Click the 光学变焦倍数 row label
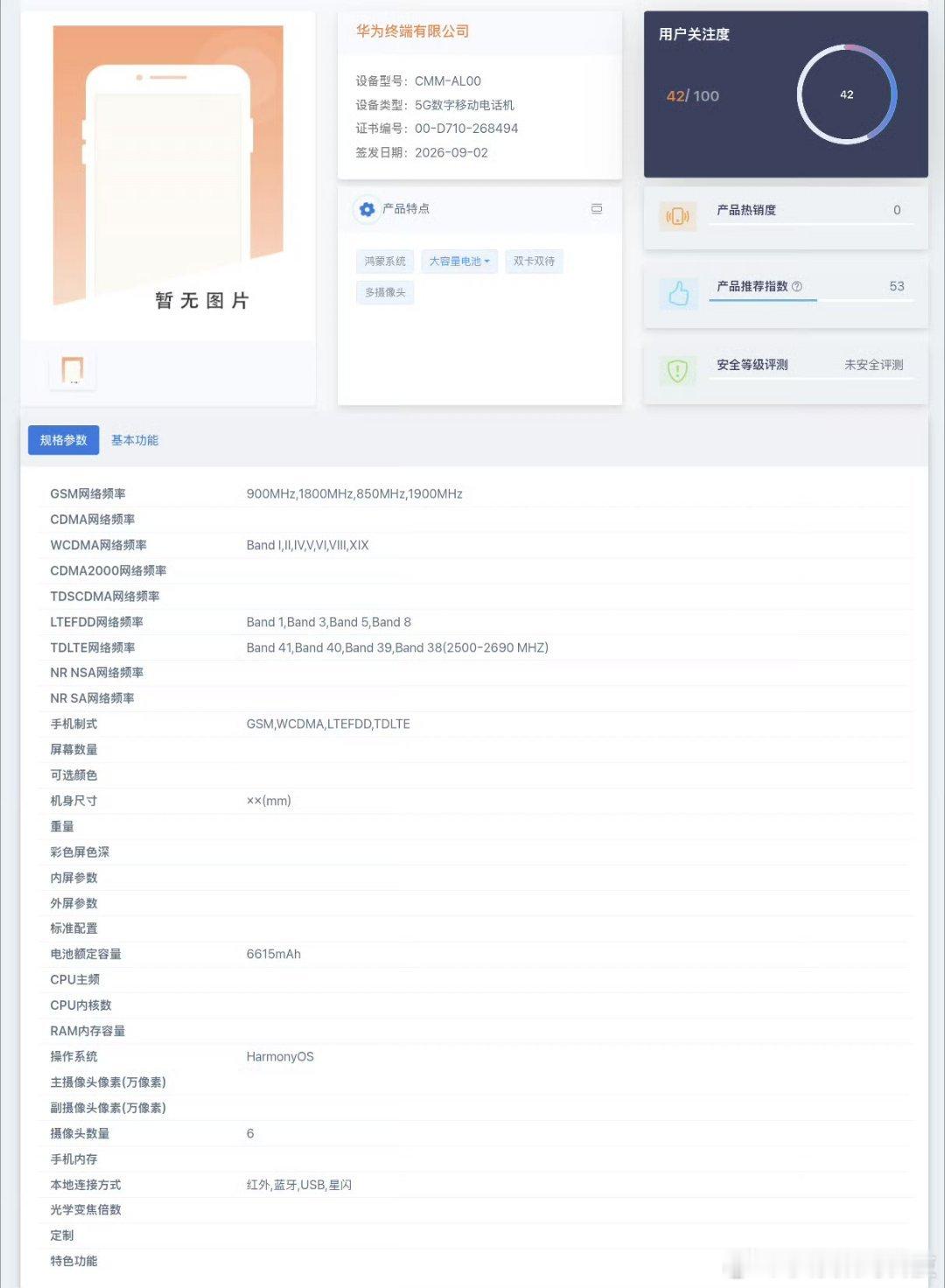945x1288 pixels. coord(86,1209)
